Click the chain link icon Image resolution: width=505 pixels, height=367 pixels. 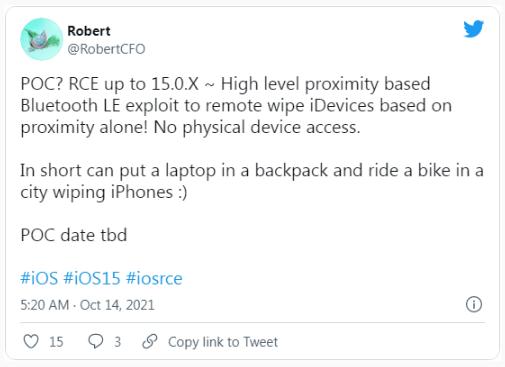coord(150,341)
